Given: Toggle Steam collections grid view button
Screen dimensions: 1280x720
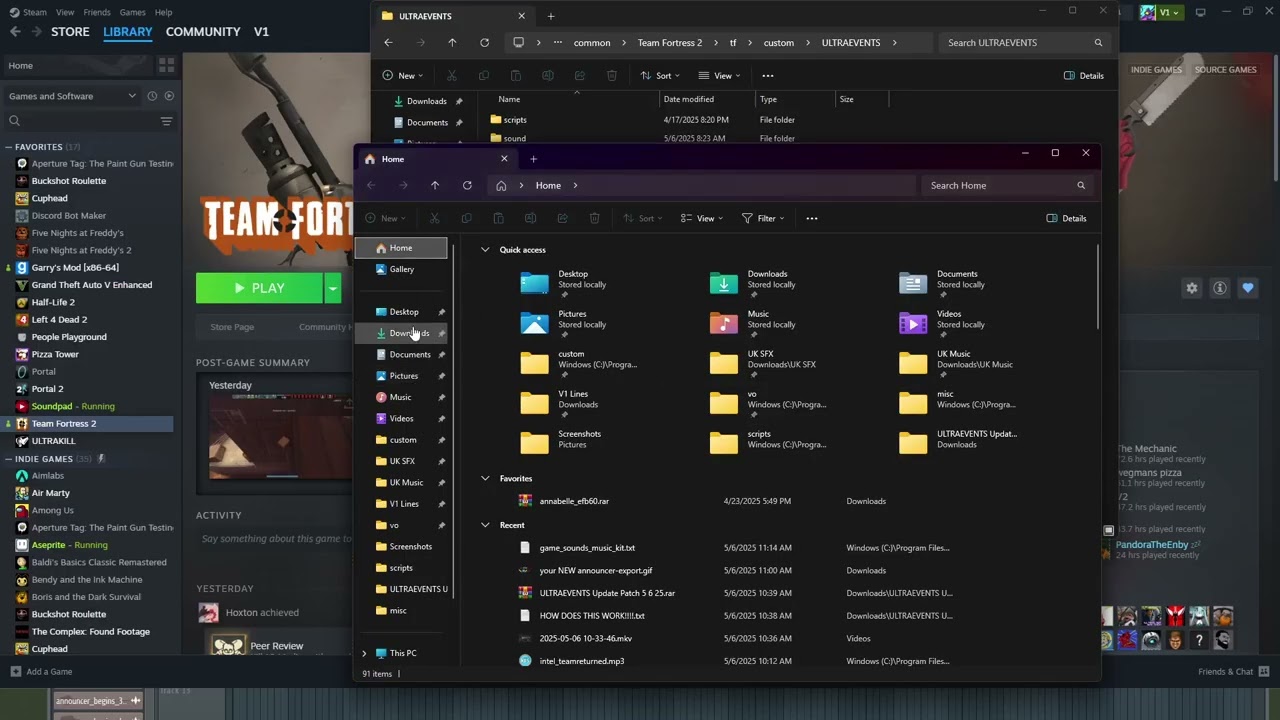Looking at the screenshot, I should coord(166,65).
